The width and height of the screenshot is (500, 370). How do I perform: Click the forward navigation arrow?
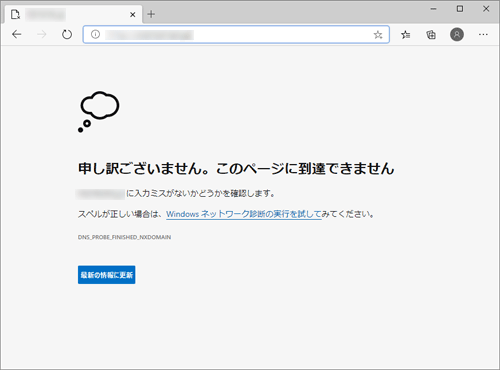[x=42, y=34]
